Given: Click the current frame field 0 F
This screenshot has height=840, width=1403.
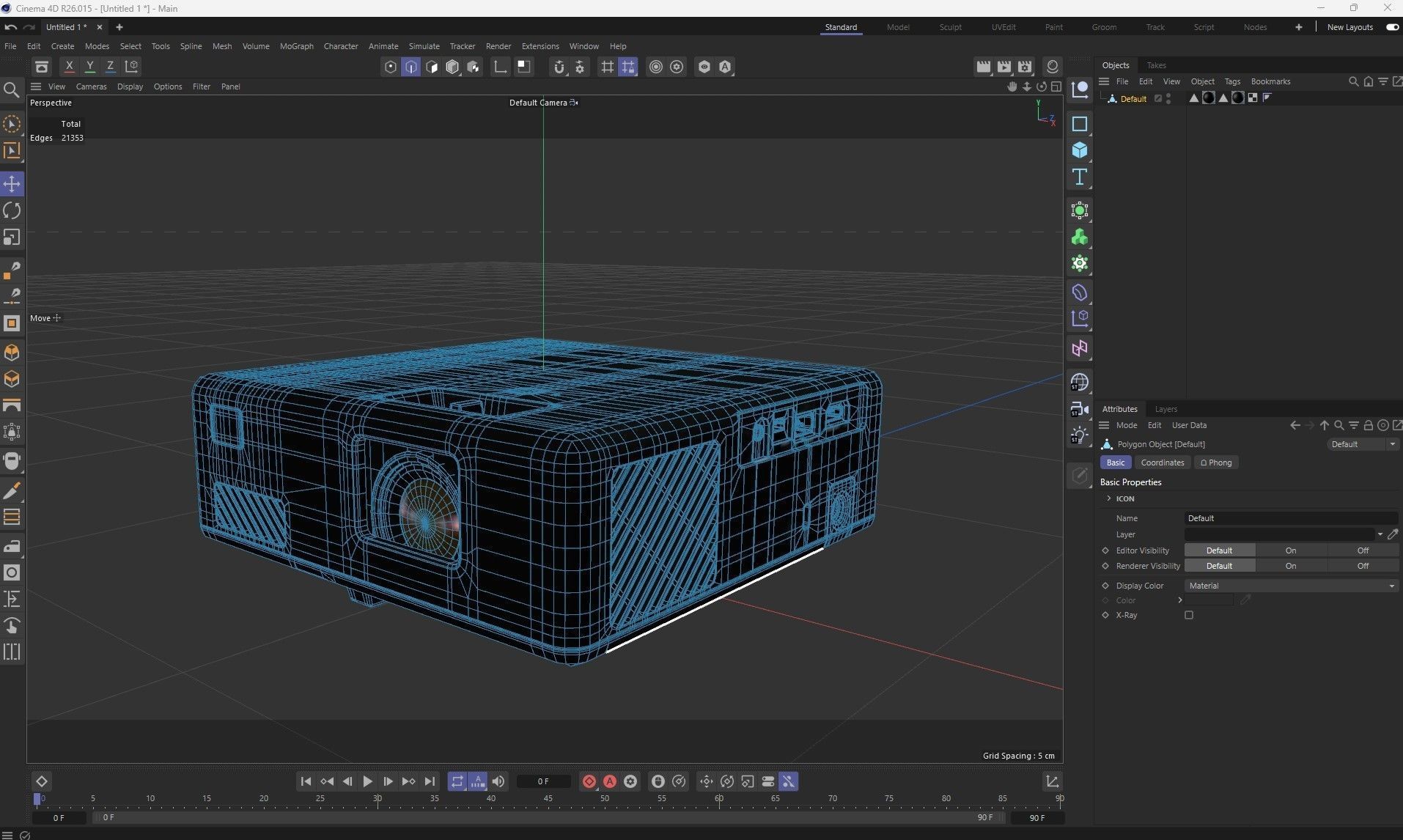Looking at the screenshot, I should point(543,781).
